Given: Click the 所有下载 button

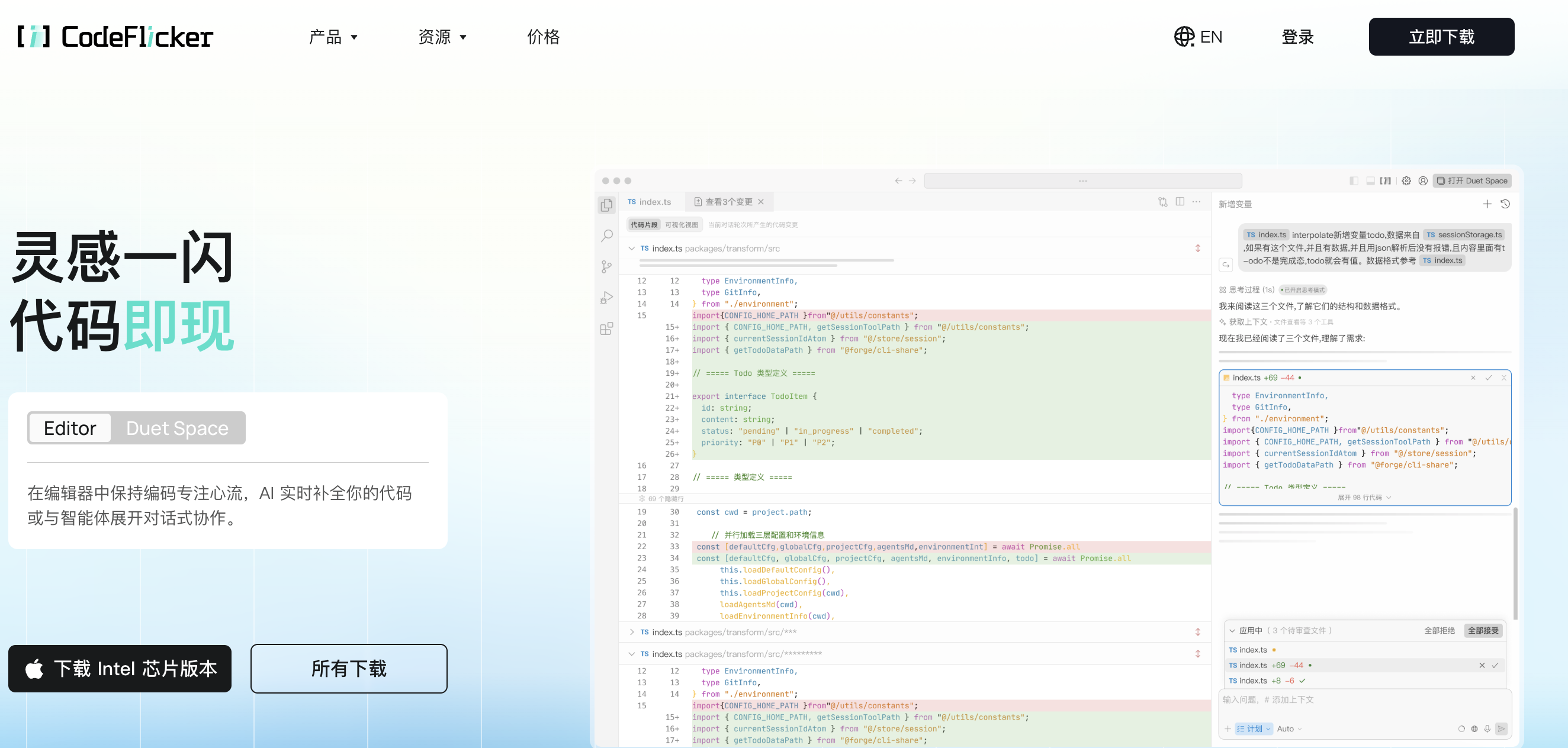Looking at the screenshot, I should click(349, 668).
